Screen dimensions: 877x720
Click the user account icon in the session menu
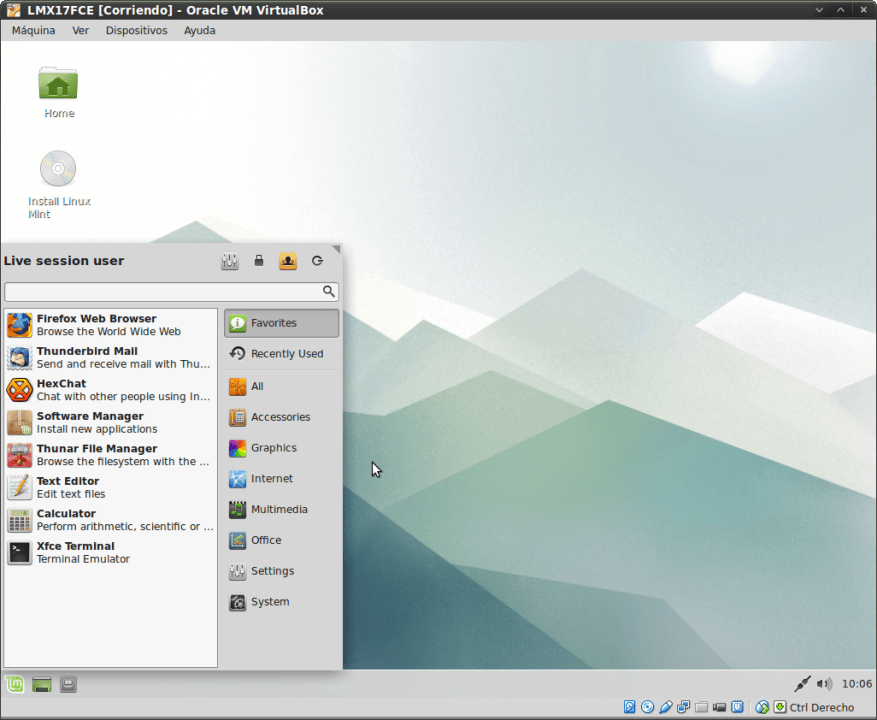click(x=288, y=261)
